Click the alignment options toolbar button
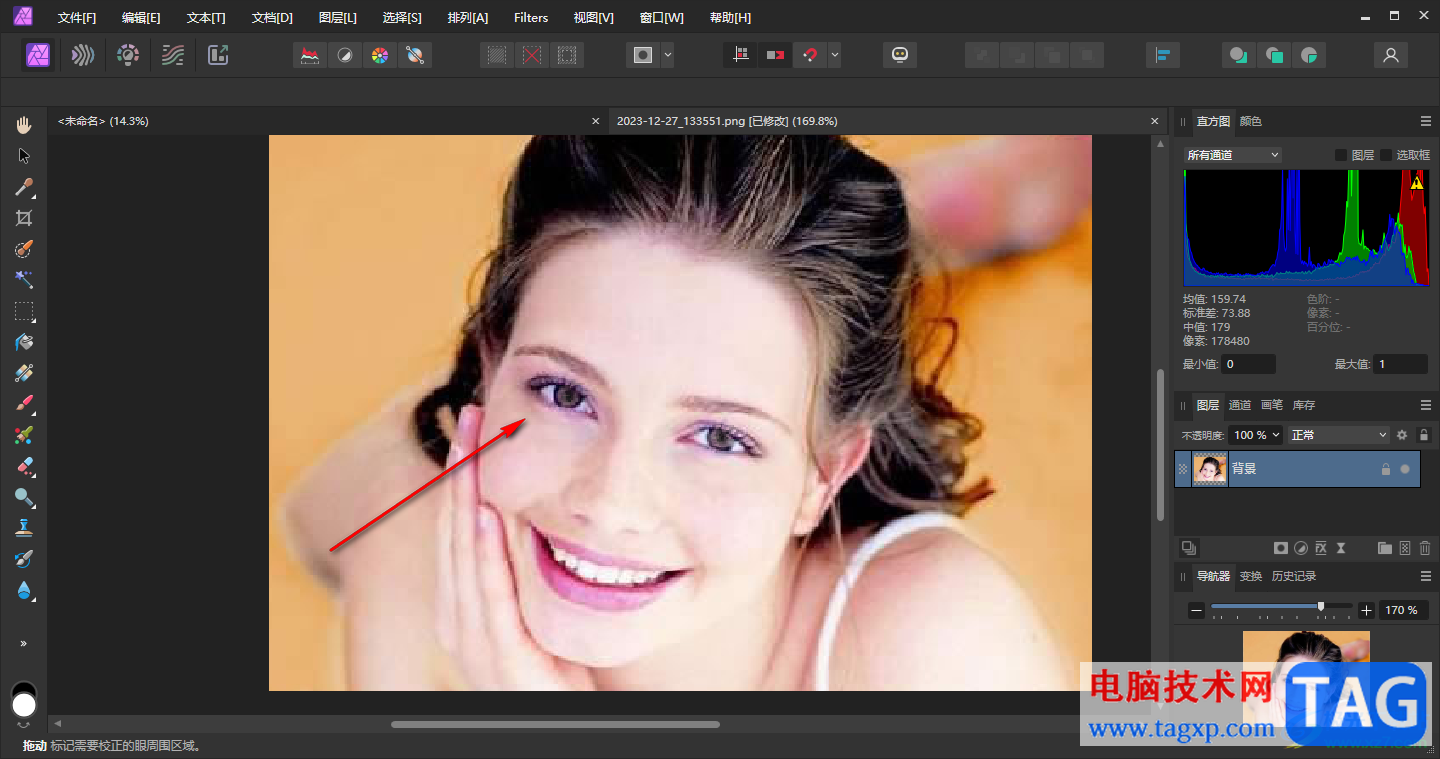Viewport: 1440px width, 759px height. coord(1162,56)
